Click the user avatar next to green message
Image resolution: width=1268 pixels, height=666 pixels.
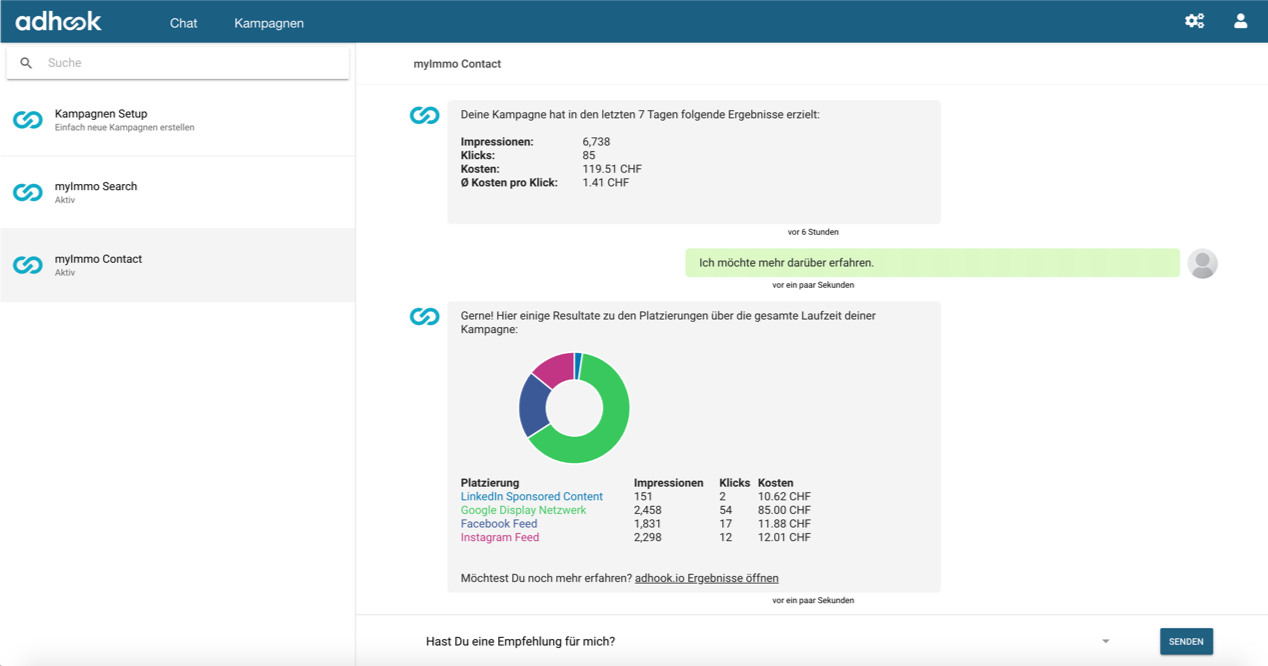1202,263
